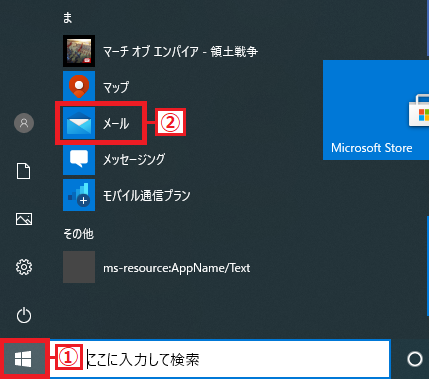Open Pictures from the Start sidebar
429x379 pixels.
tap(24, 219)
